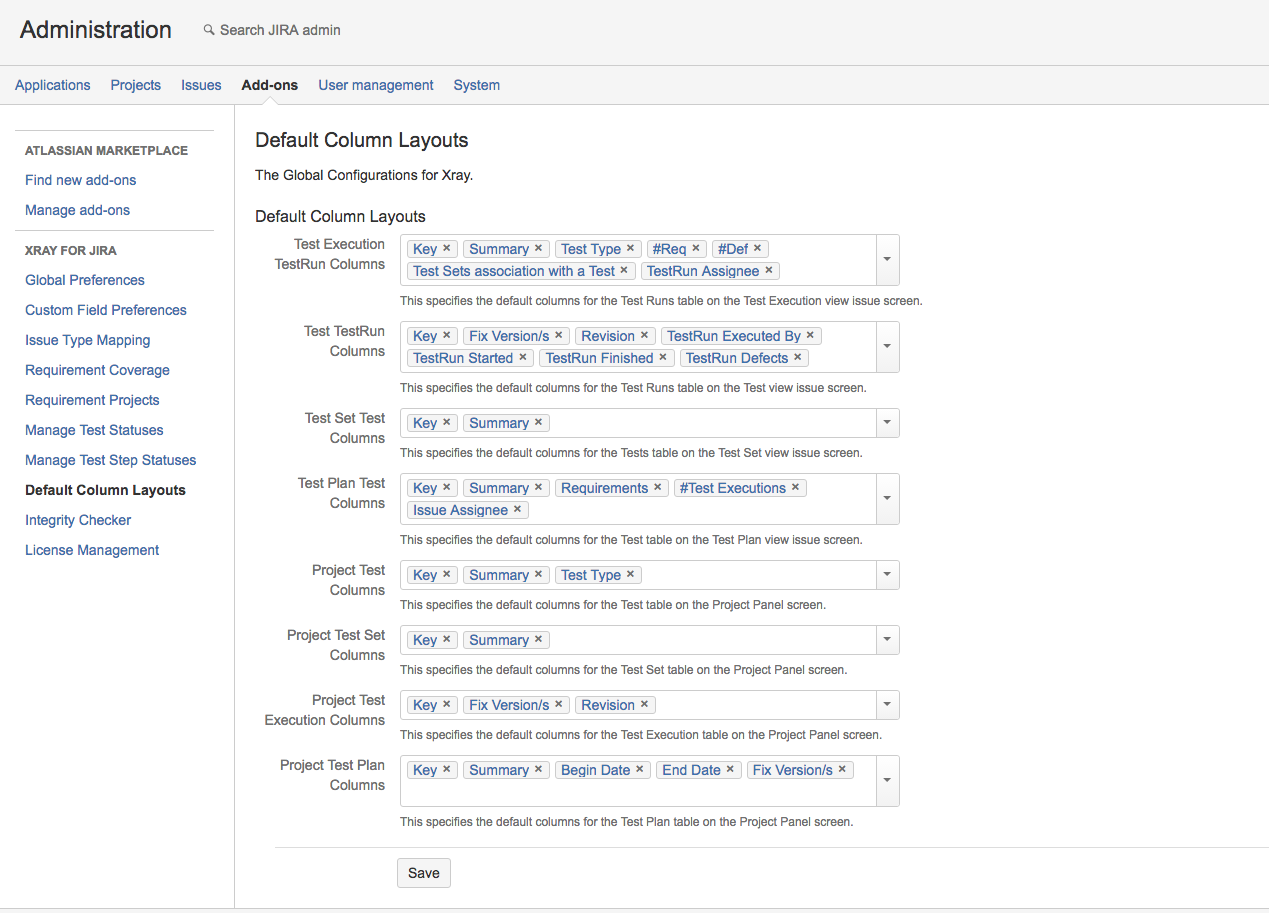Remove Test Type tag from Project Test Columns
This screenshot has width=1269, height=913.
coord(630,574)
